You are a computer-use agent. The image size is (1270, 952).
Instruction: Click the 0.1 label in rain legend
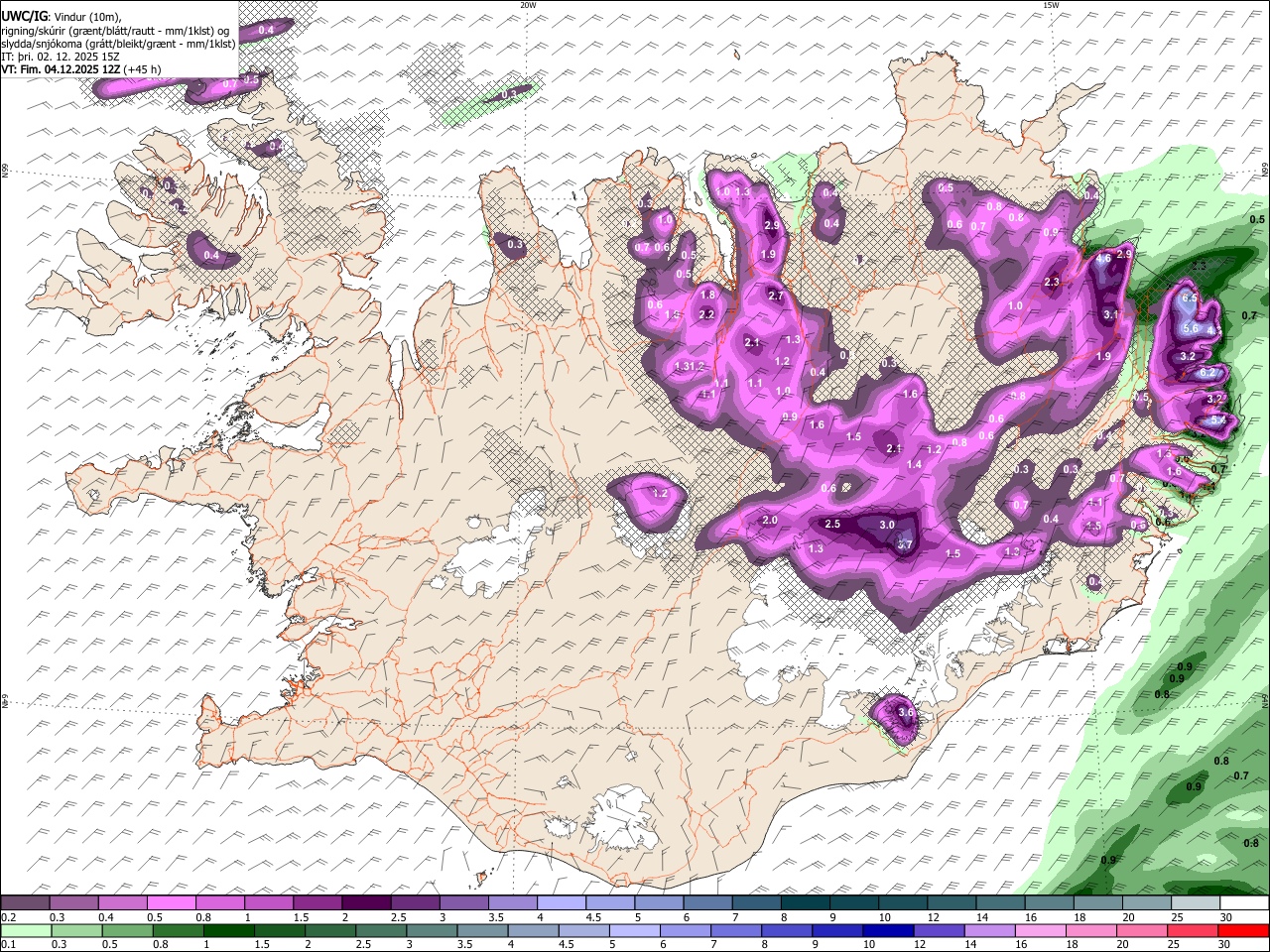click(x=7, y=944)
